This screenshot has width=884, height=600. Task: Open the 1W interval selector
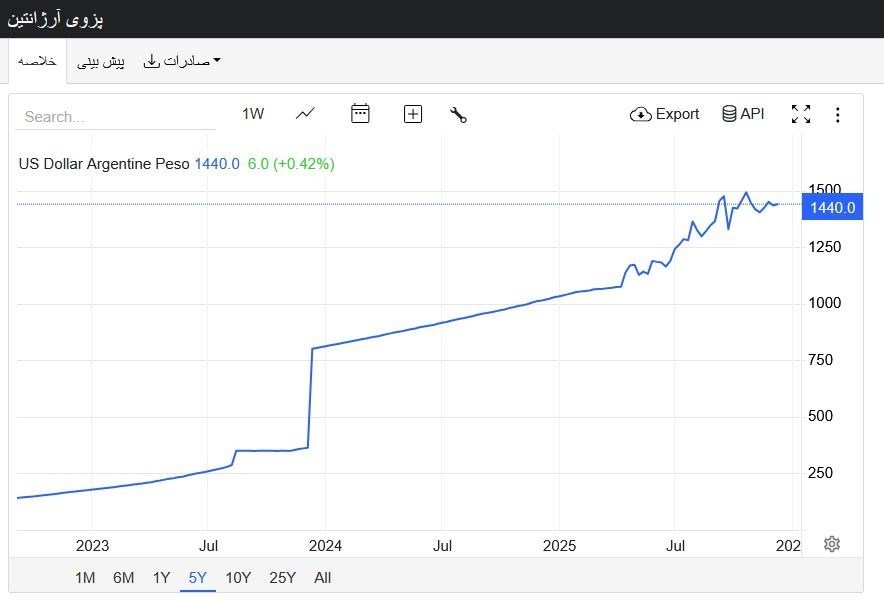tap(253, 114)
